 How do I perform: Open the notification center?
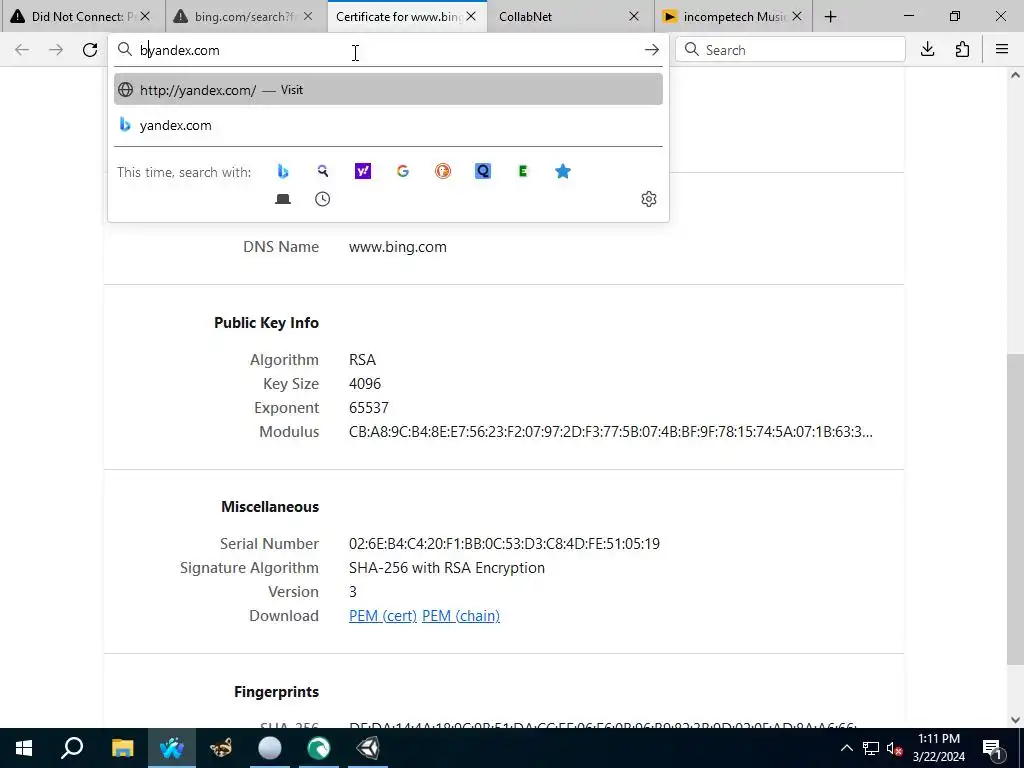(993, 748)
